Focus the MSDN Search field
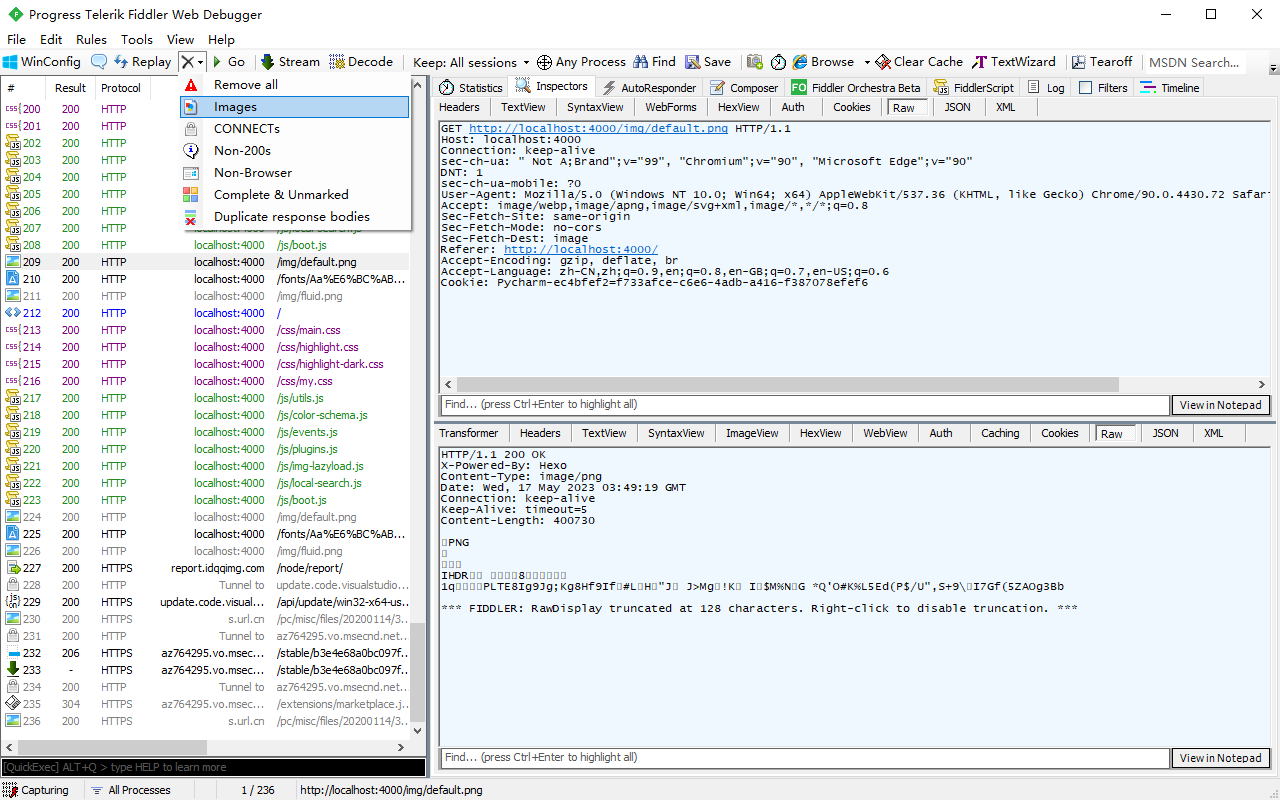The image size is (1280, 800). (x=1194, y=62)
